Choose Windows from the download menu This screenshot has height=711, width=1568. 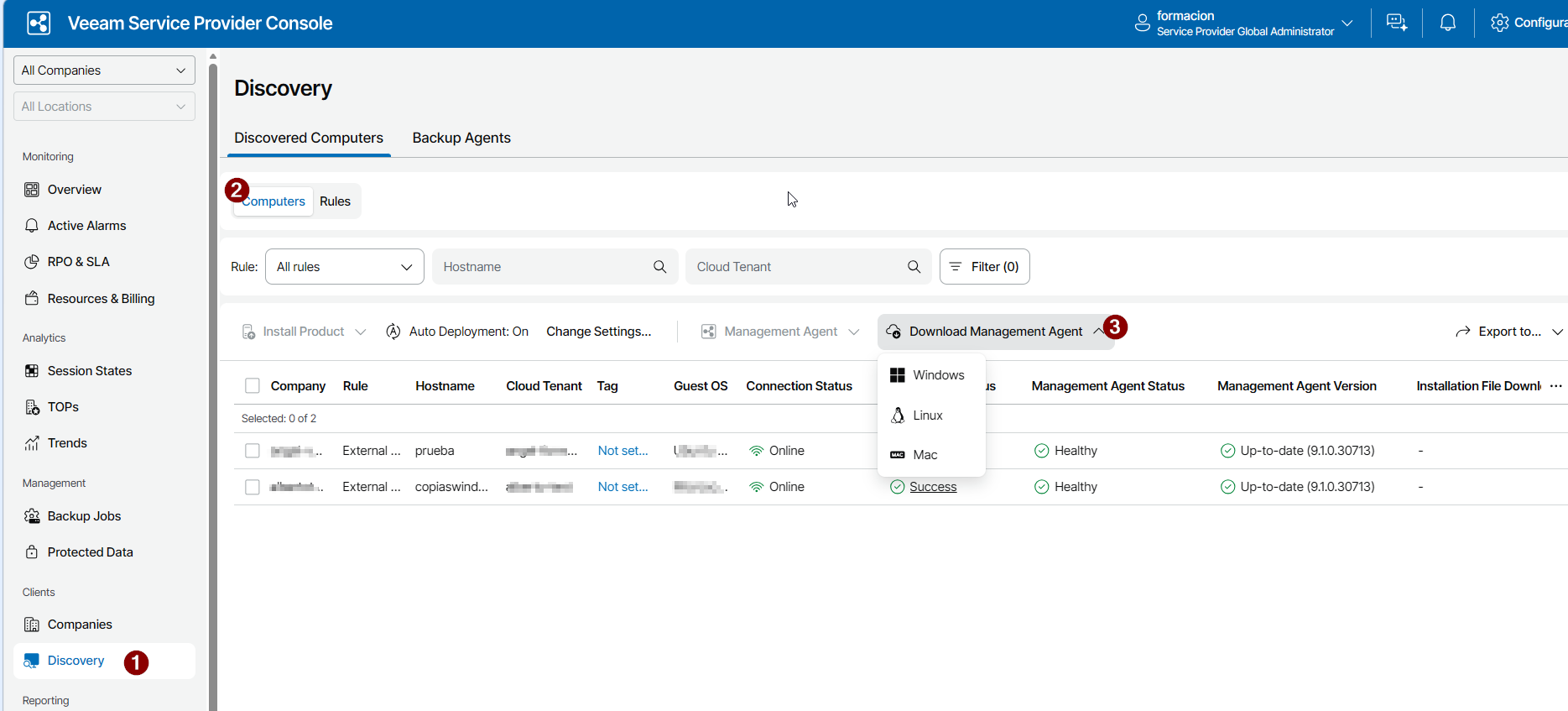(931, 375)
